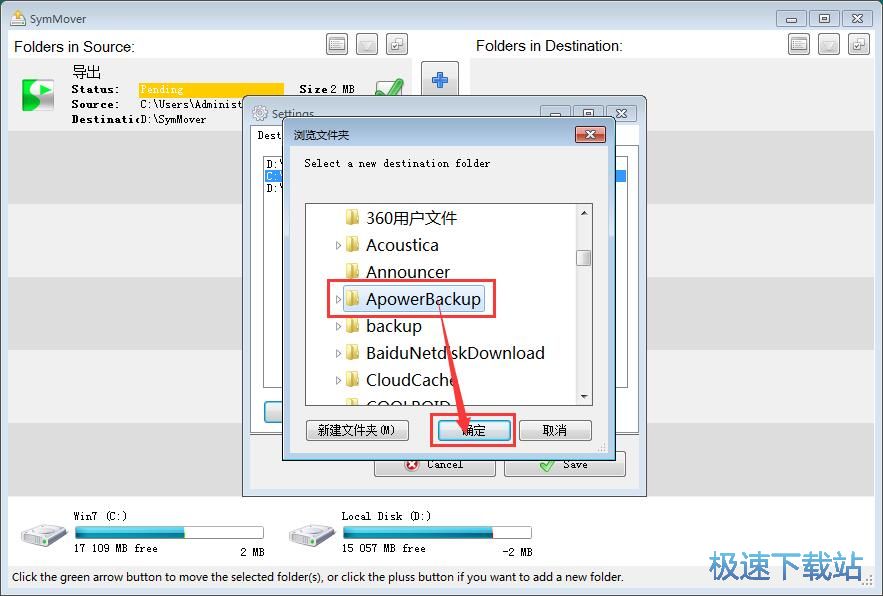This screenshot has height=596, width=883.
Task: Click the select-all checkbox icon under Folders in Destination
Action: [859, 45]
